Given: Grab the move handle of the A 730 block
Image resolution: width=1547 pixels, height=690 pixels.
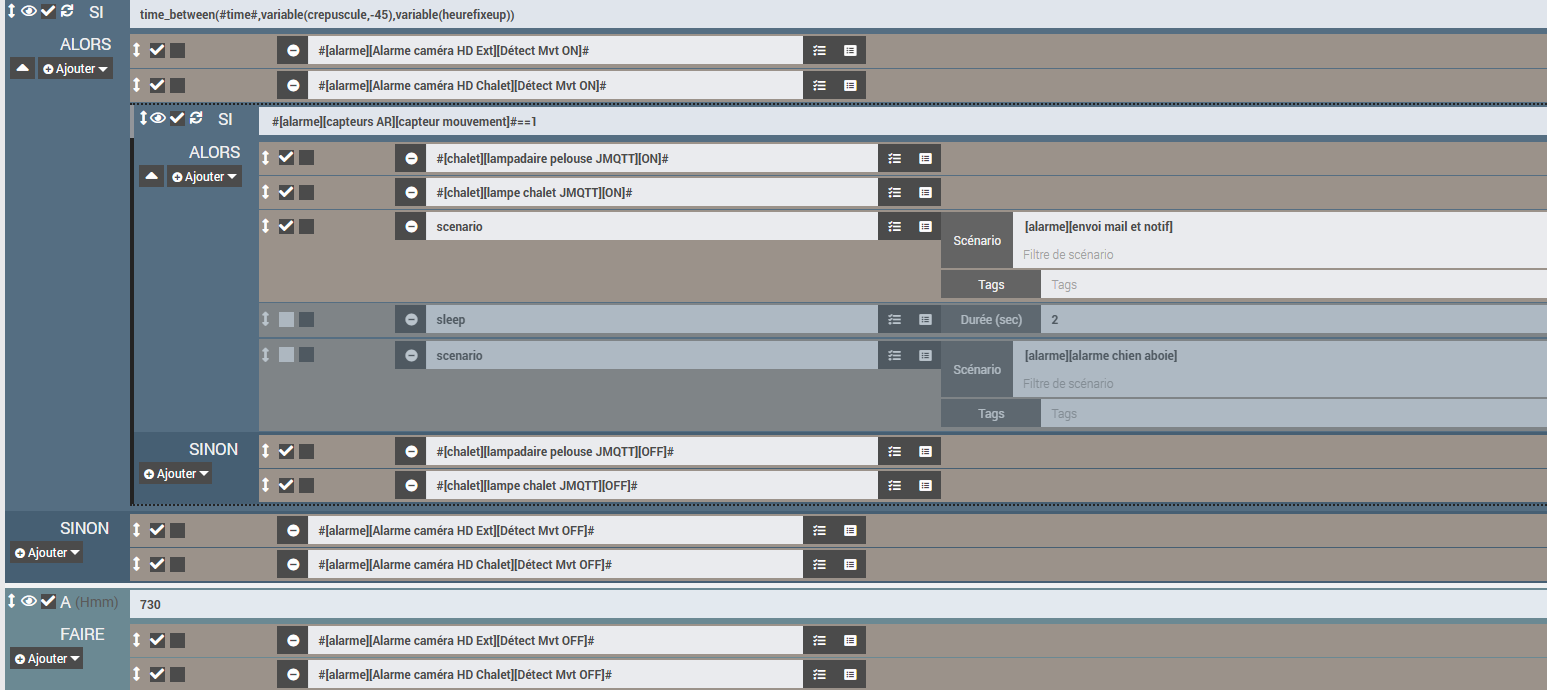Looking at the screenshot, I should click(12, 601).
